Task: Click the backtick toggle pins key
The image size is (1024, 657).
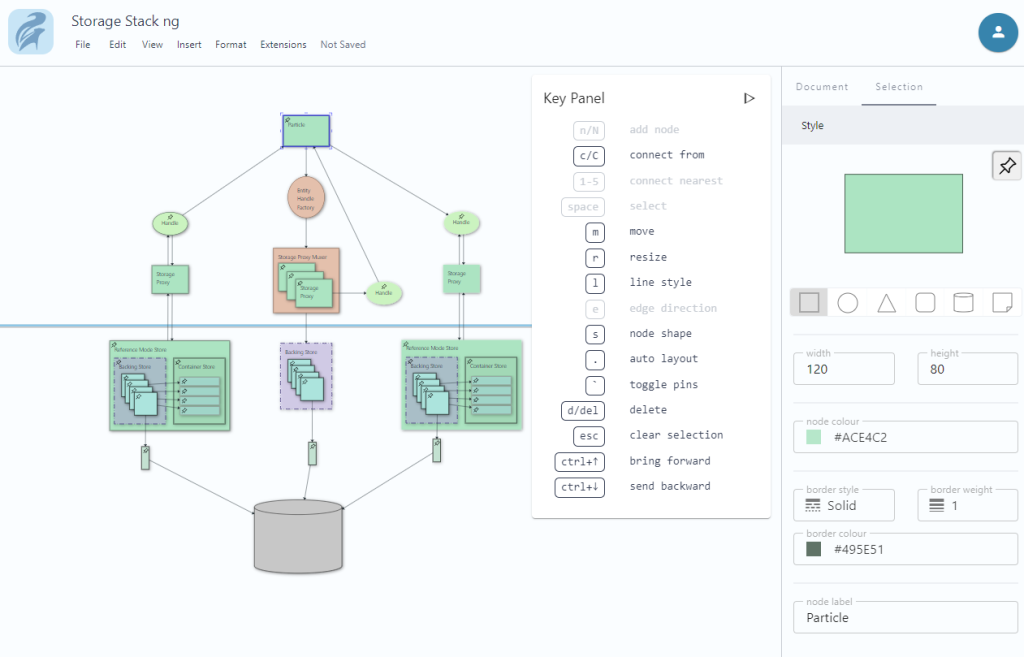Action: tap(595, 385)
